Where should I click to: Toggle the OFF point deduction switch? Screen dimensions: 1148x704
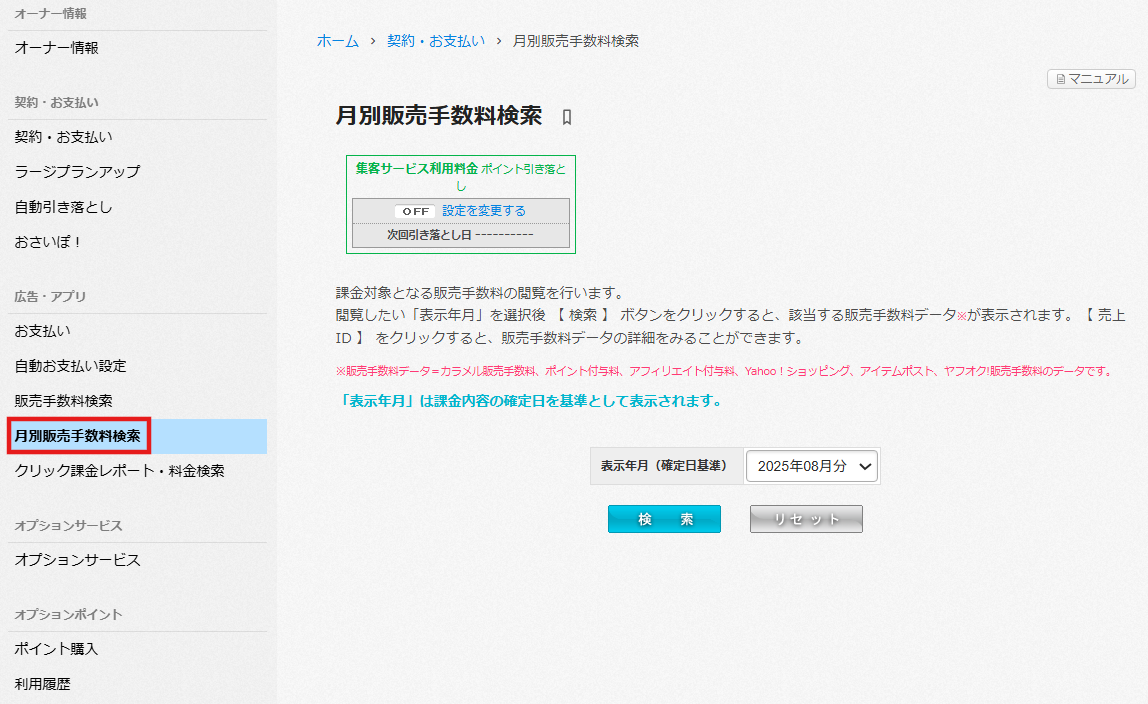[415, 211]
